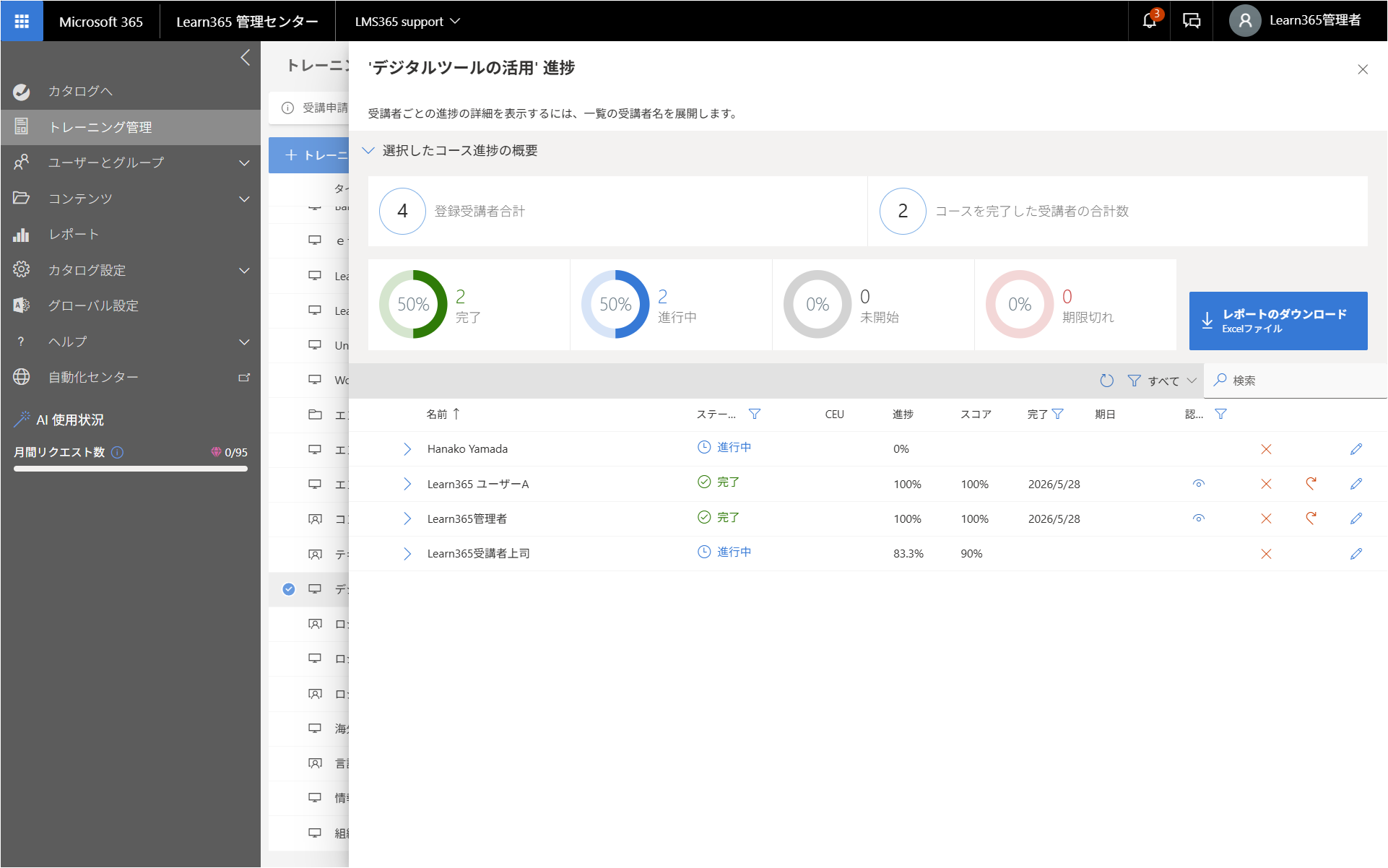Filter the 完了 date column
The image size is (1388, 868).
[1058, 414]
